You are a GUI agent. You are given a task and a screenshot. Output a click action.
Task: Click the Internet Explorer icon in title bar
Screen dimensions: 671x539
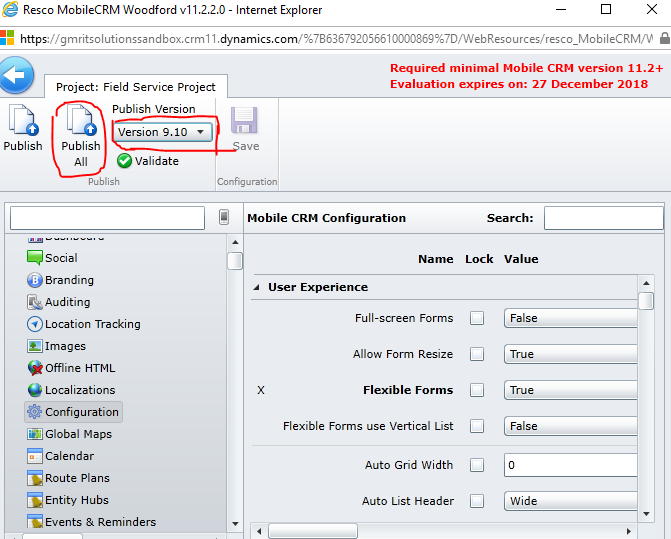click(x=10, y=9)
